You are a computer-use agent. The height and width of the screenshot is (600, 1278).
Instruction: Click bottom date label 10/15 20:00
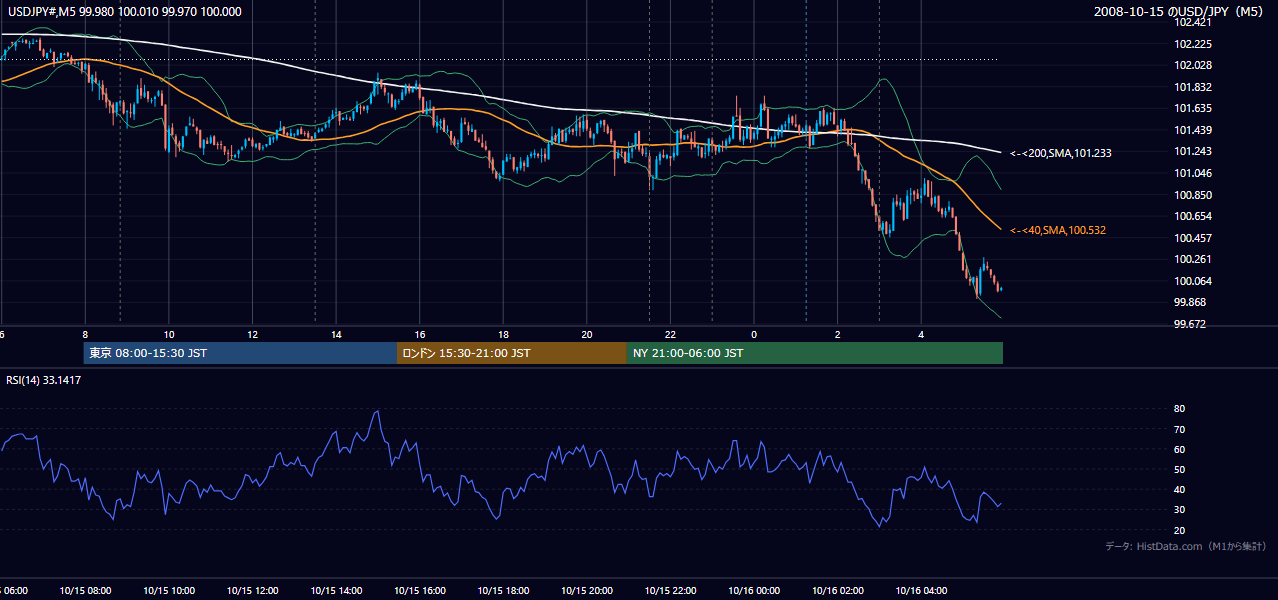[587, 590]
